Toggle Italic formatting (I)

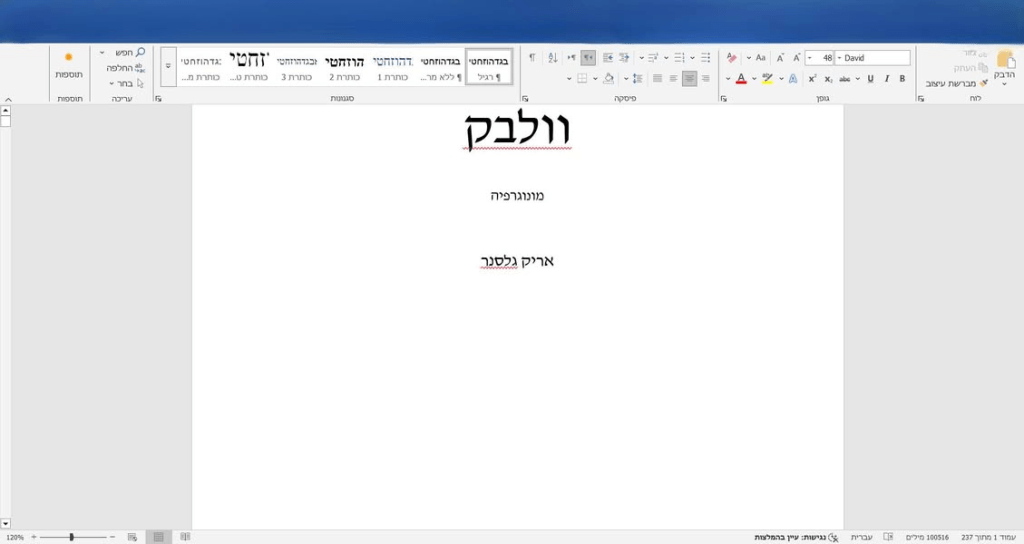[x=886, y=78]
